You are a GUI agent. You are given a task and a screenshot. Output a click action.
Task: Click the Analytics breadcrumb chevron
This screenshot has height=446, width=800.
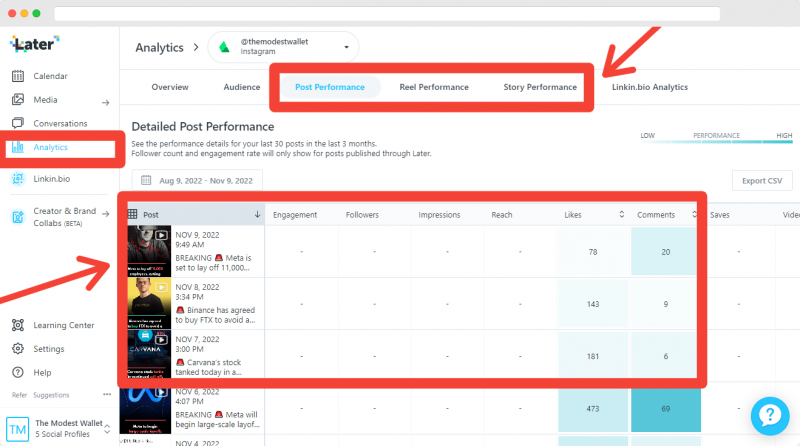(x=196, y=47)
